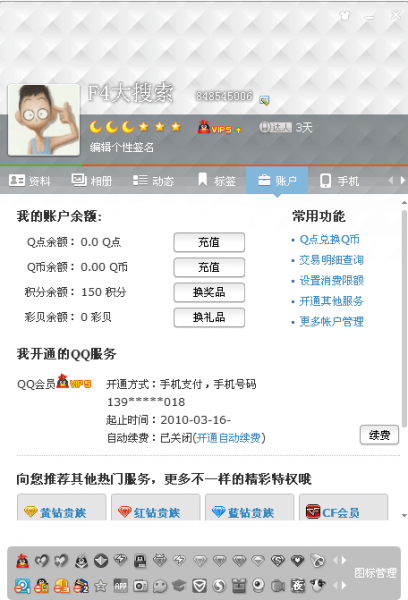Image resolution: width=408 pixels, height=600 pixels.
Task: Click the profile avatar picture
Action: [x=44, y=120]
